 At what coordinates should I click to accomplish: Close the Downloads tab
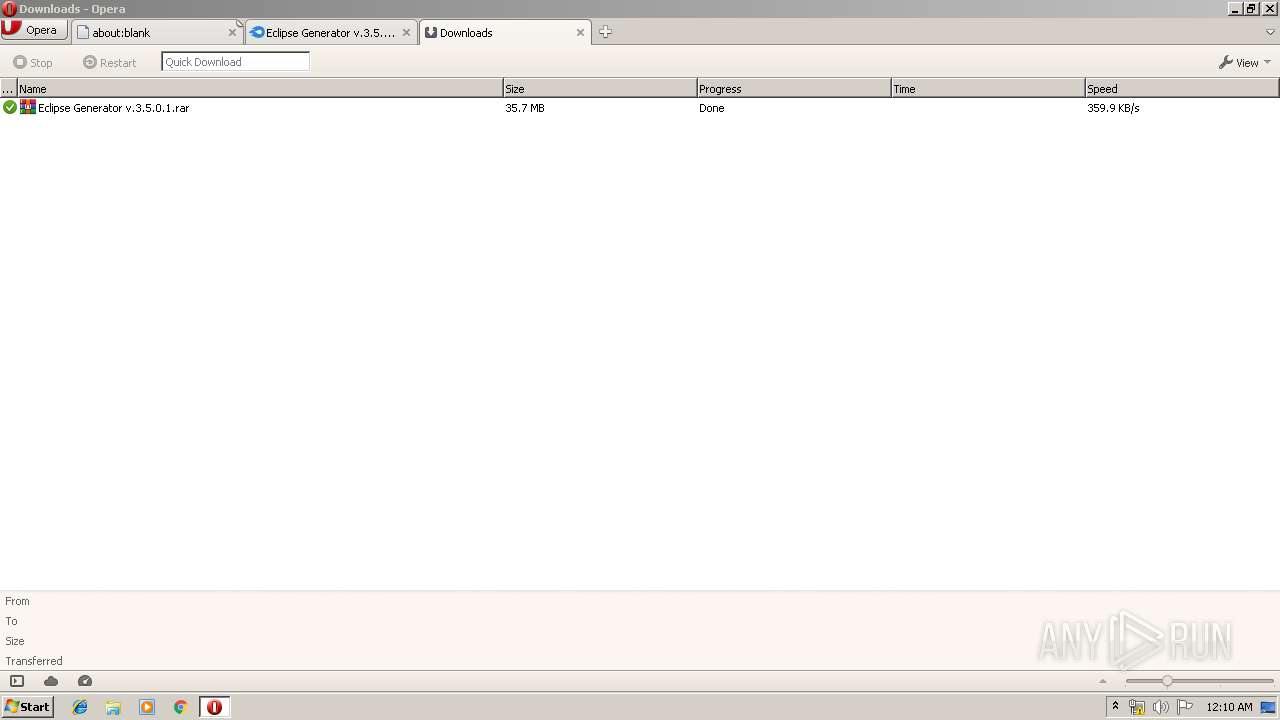(x=580, y=33)
